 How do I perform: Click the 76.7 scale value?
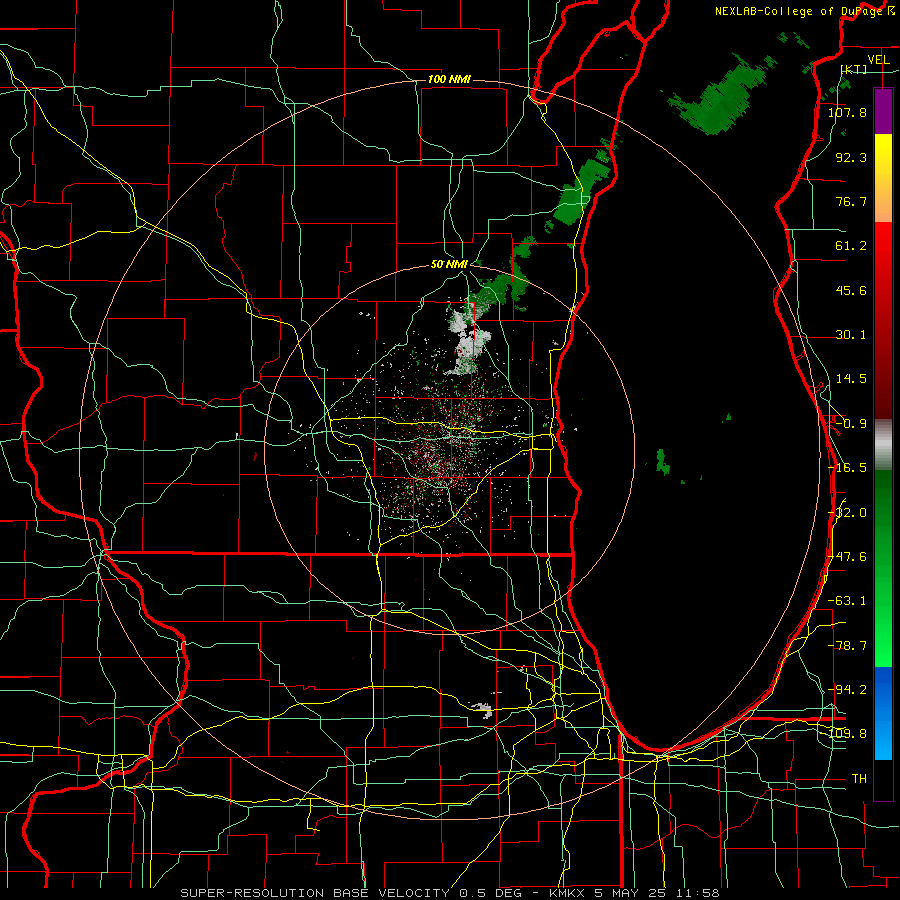[x=851, y=201]
